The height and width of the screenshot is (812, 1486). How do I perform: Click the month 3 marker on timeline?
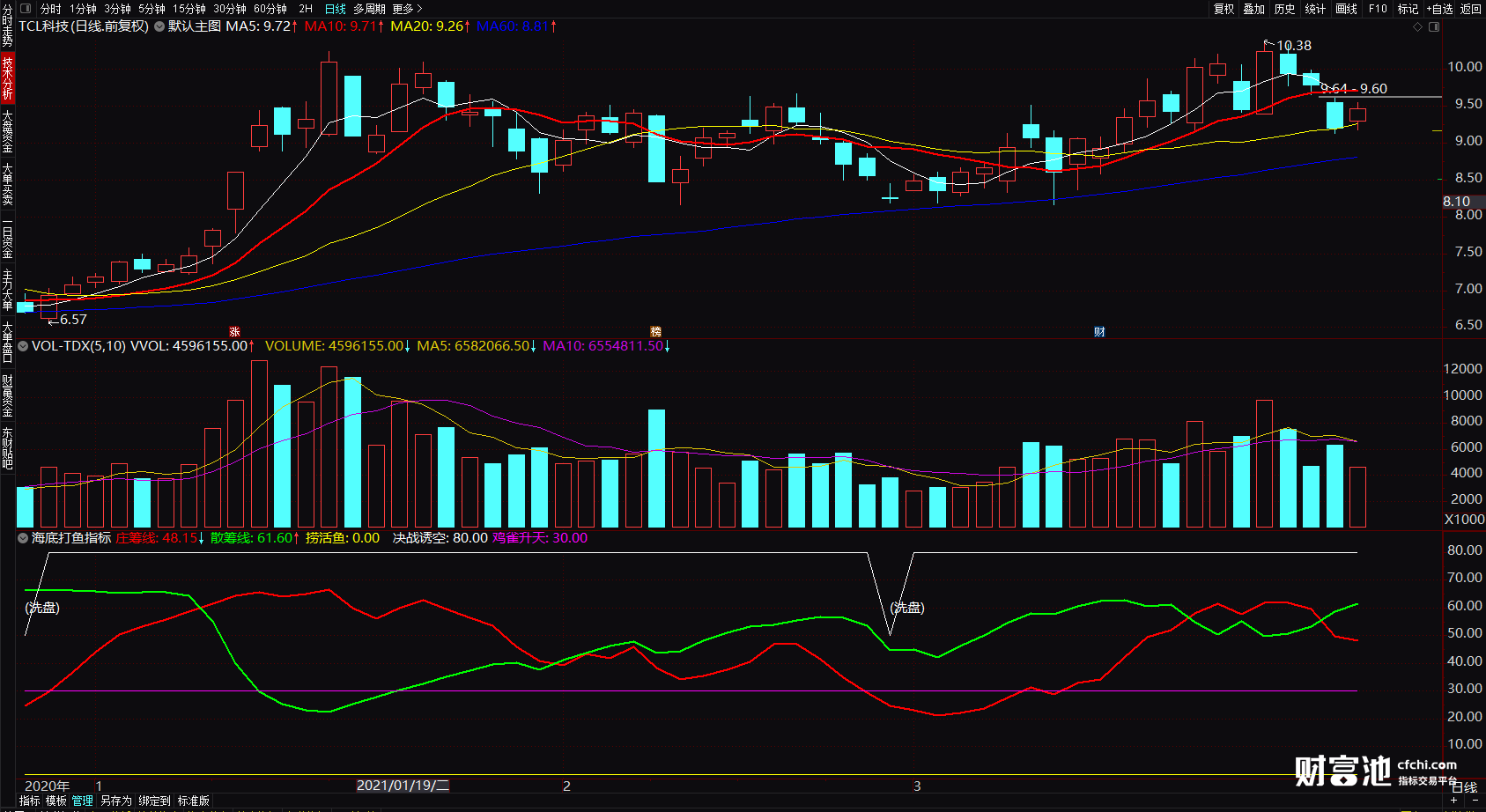point(917,786)
